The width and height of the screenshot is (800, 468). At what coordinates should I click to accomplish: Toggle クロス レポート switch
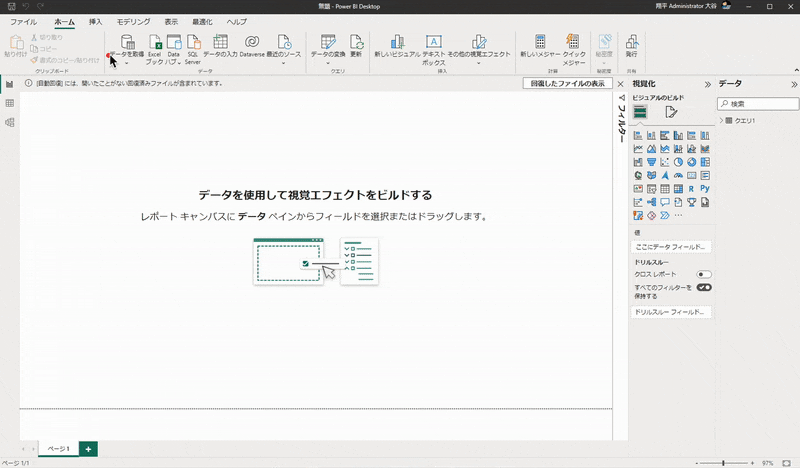(x=704, y=274)
